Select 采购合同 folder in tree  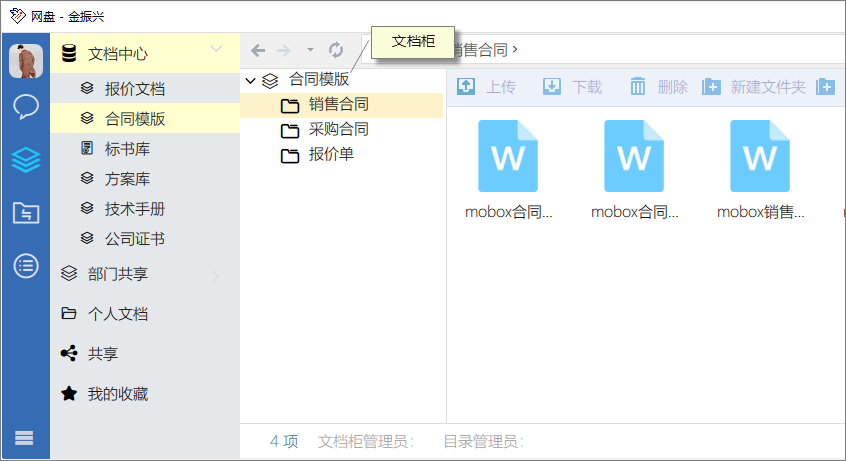tap(338, 129)
